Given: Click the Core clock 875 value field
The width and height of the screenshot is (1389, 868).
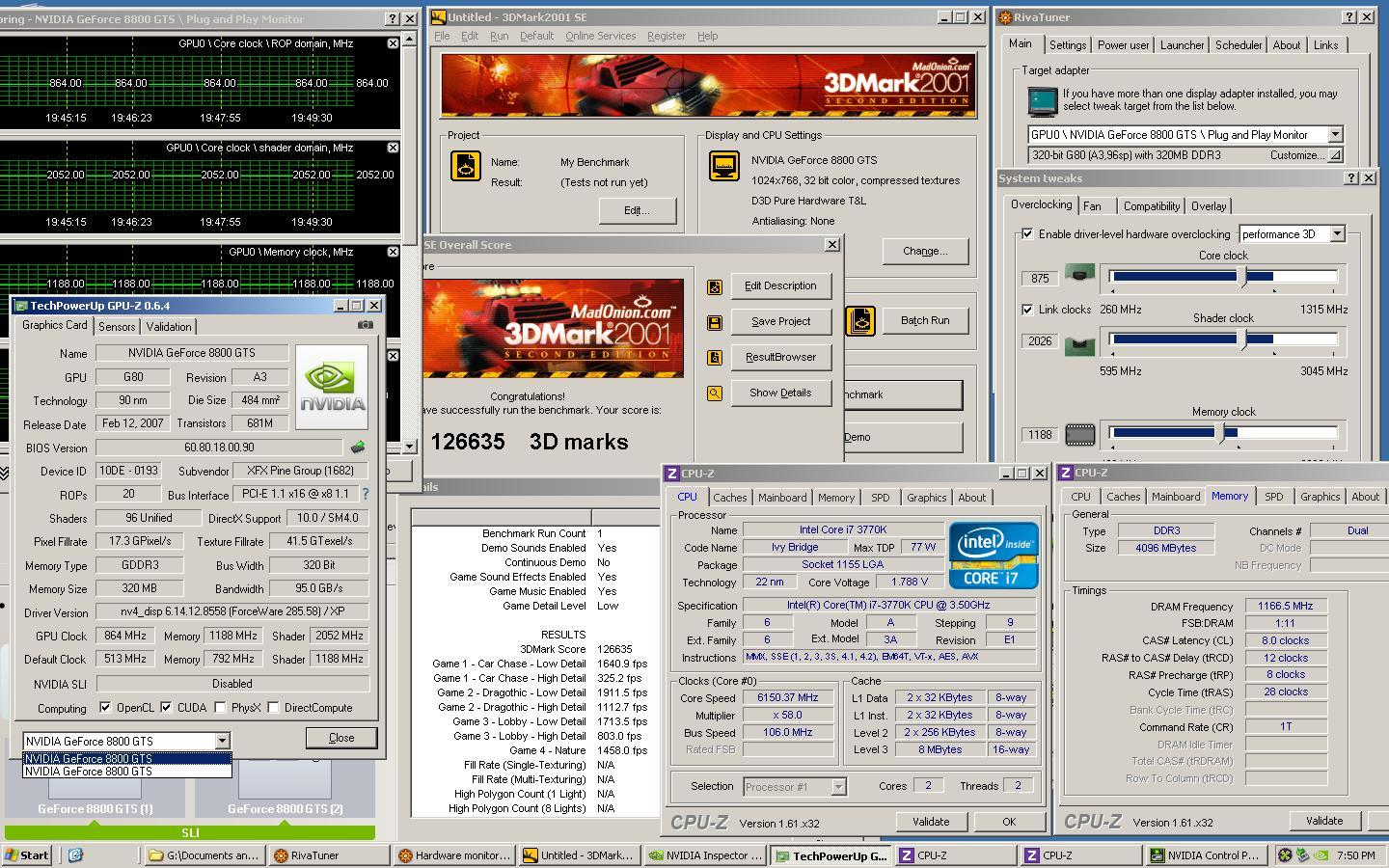Looking at the screenshot, I should 1040,279.
